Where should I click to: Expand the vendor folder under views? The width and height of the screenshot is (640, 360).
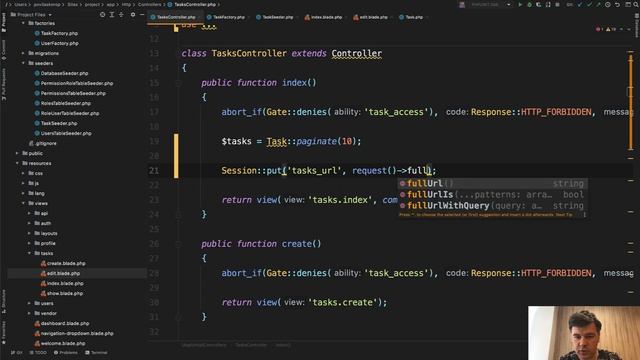(29, 313)
